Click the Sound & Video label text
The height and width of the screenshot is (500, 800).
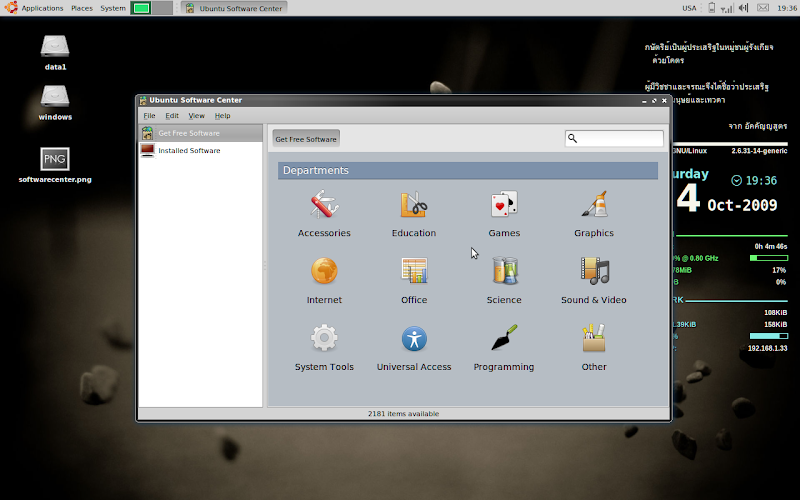594,300
